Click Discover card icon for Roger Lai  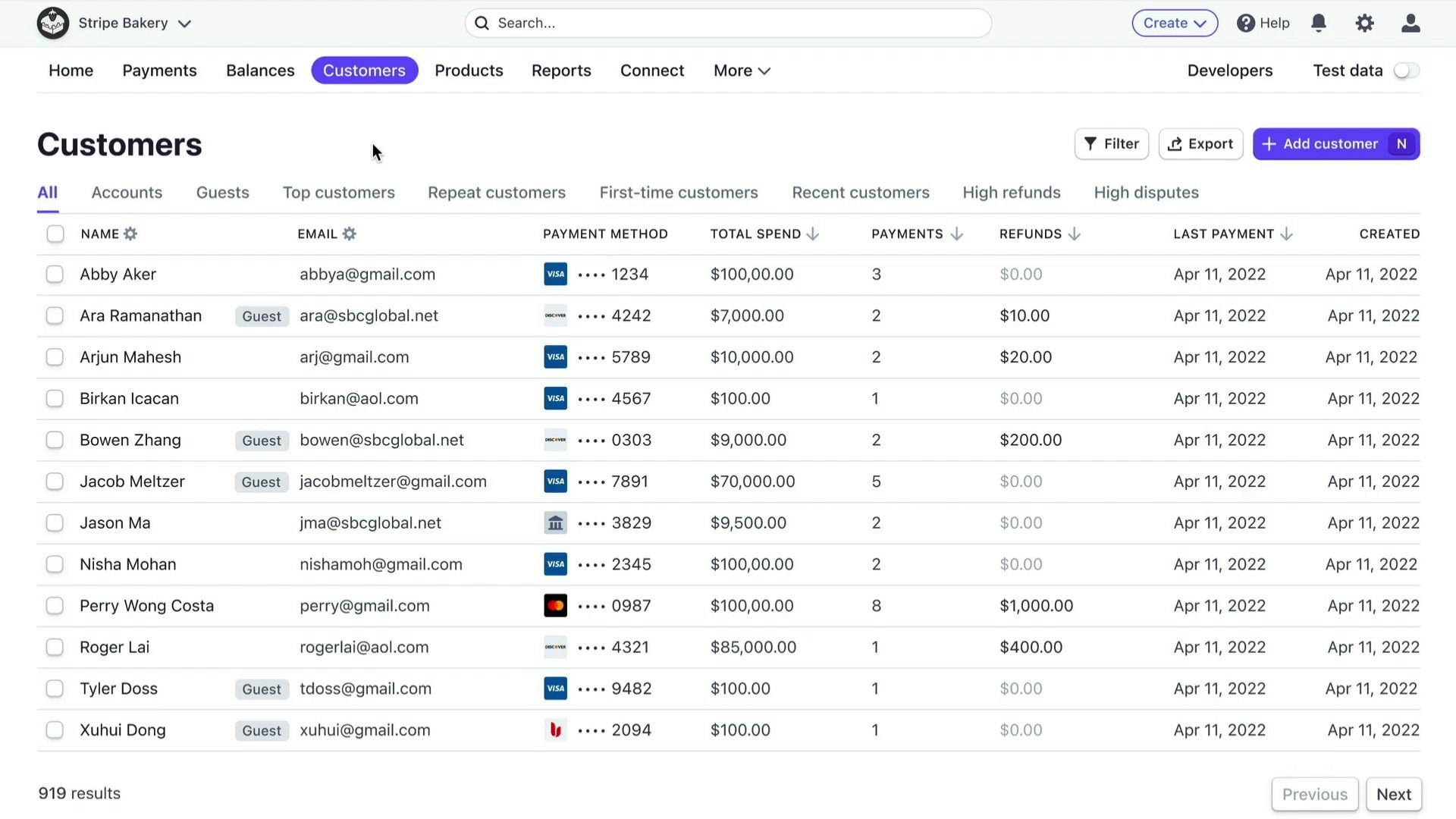pos(555,648)
